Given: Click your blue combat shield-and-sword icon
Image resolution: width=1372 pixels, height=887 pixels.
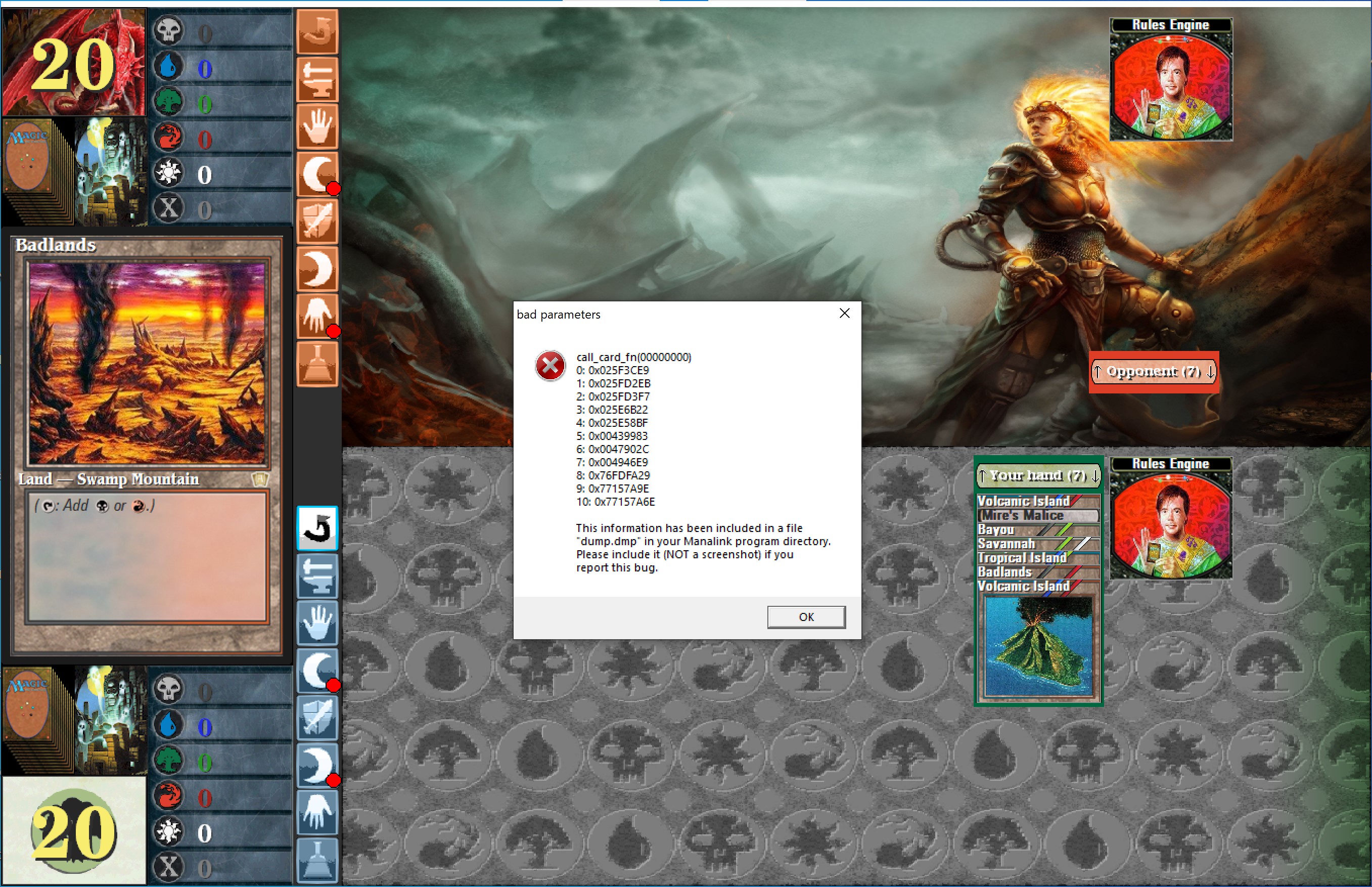Looking at the screenshot, I should tap(317, 718).
